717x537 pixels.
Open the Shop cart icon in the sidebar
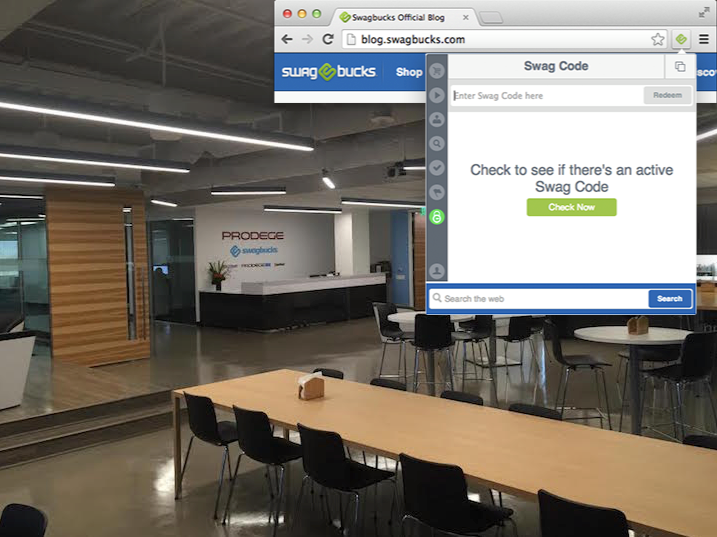tap(437, 71)
